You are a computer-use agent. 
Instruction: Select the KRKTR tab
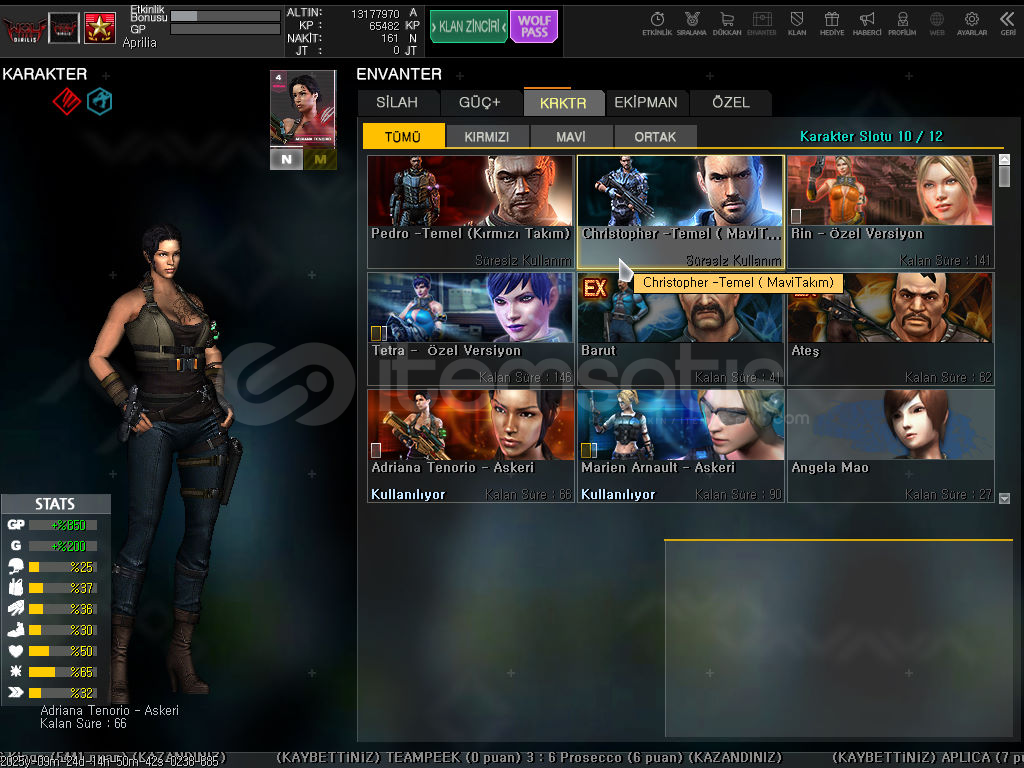563,103
